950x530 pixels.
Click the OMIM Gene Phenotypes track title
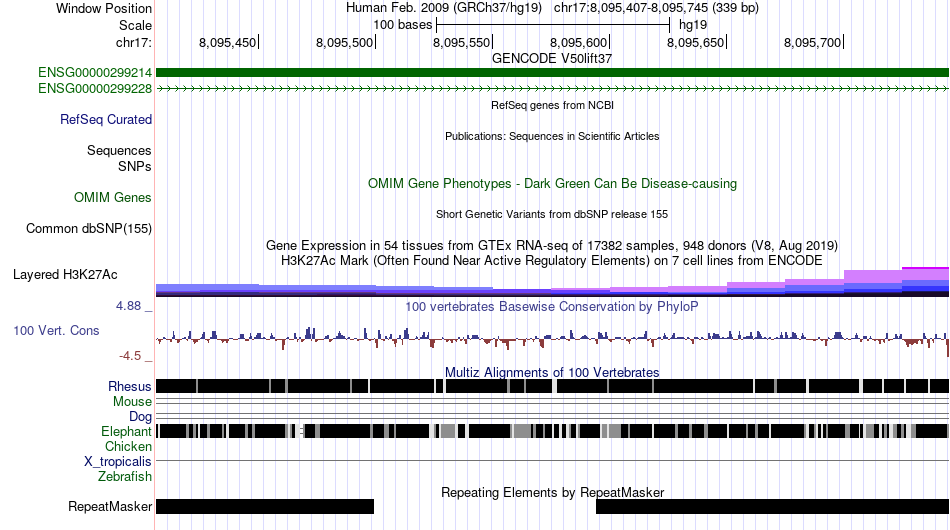click(552, 184)
